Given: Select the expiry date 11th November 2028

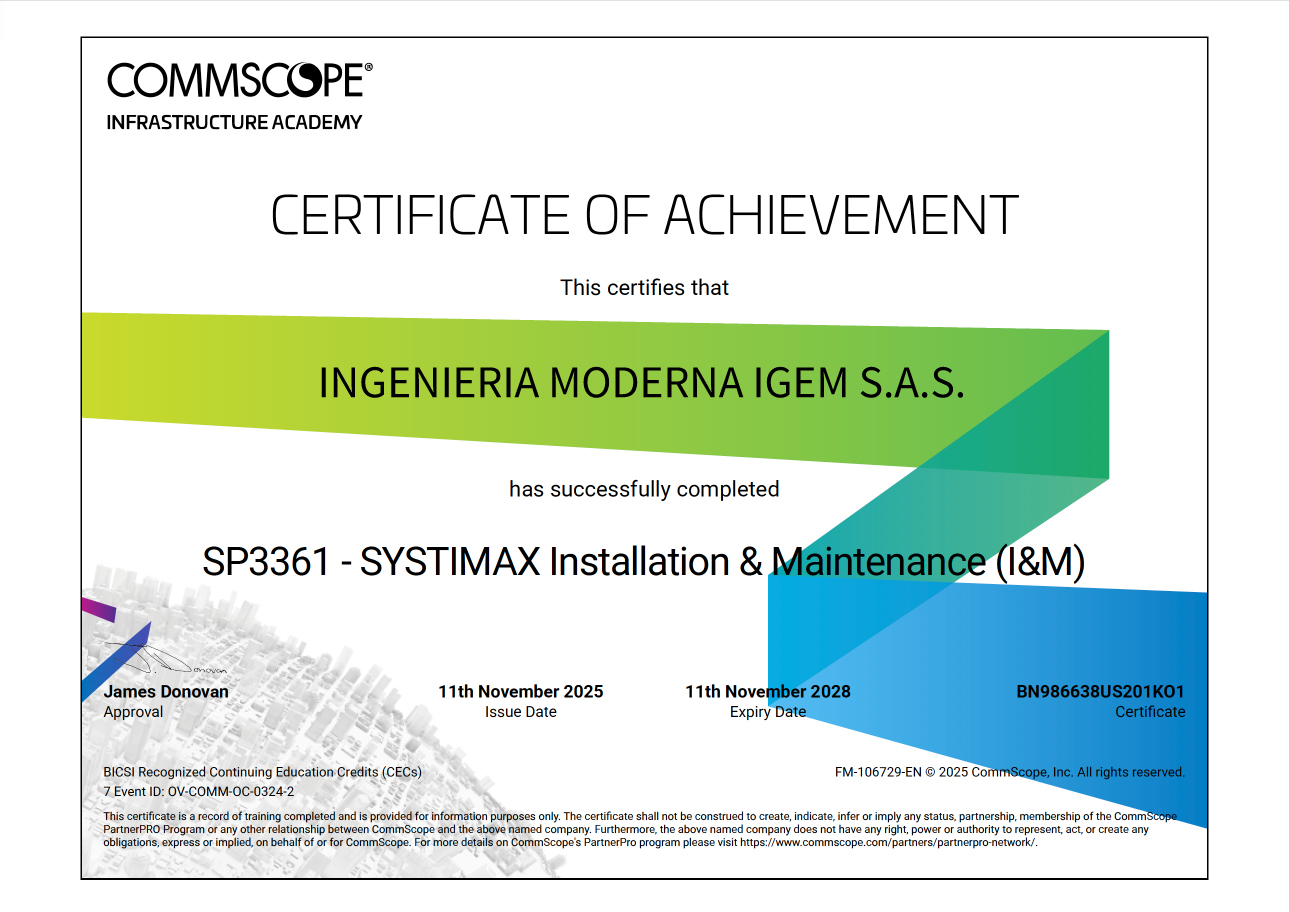Looking at the screenshot, I should (x=767, y=692).
